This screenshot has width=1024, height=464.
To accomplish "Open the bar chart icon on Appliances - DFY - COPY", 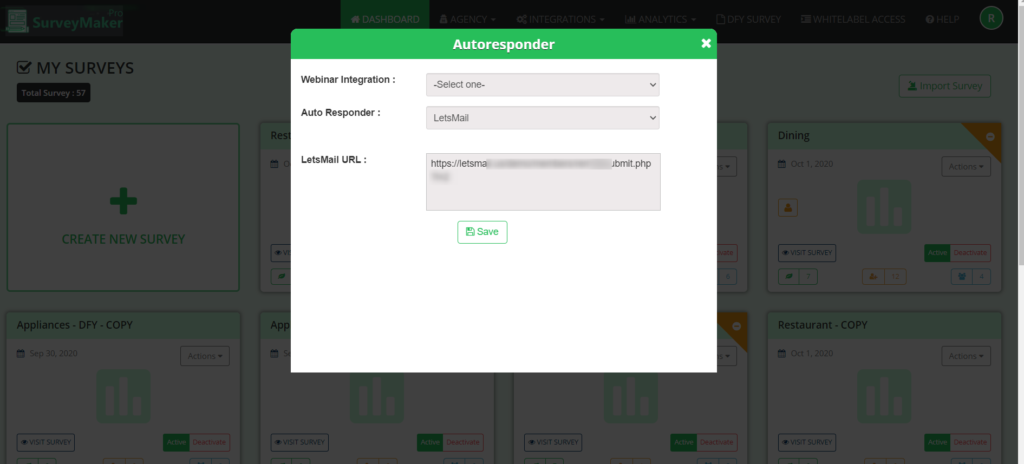I will click(123, 396).
